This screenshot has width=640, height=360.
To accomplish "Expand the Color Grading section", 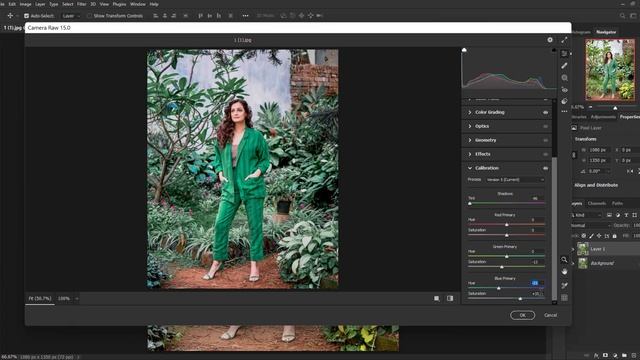I will pyautogui.click(x=470, y=112).
